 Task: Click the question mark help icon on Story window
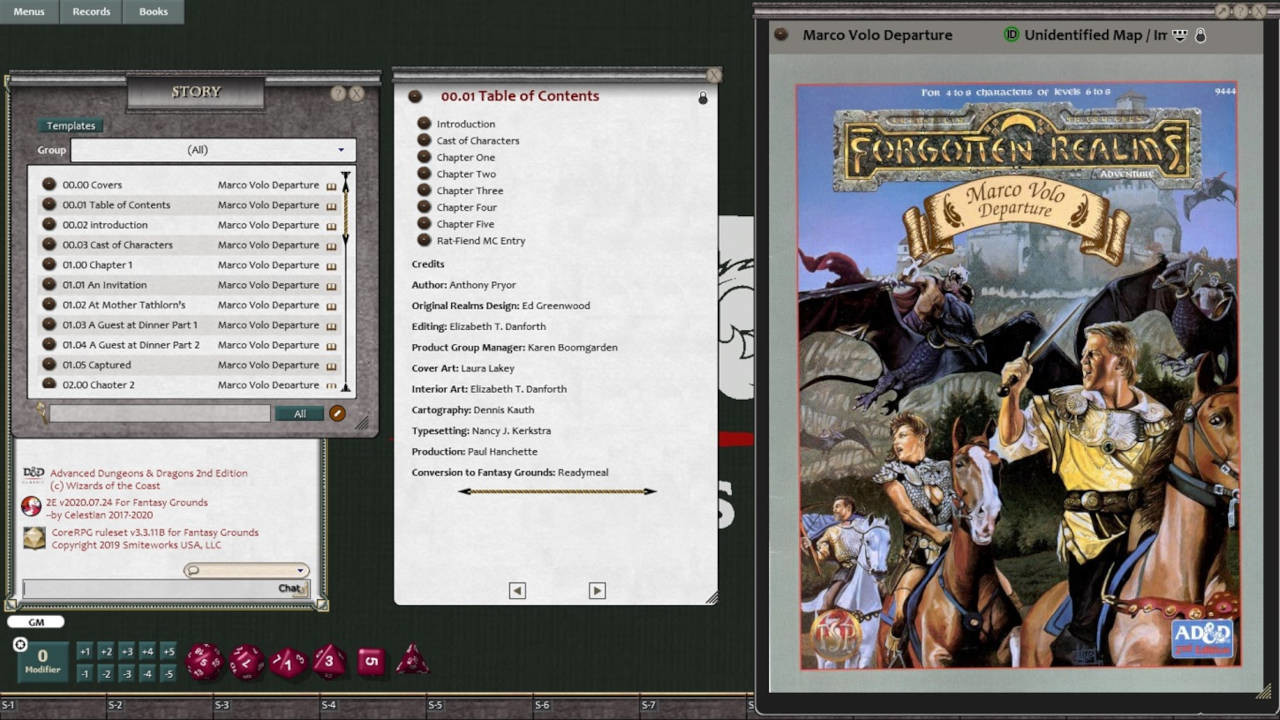point(340,92)
